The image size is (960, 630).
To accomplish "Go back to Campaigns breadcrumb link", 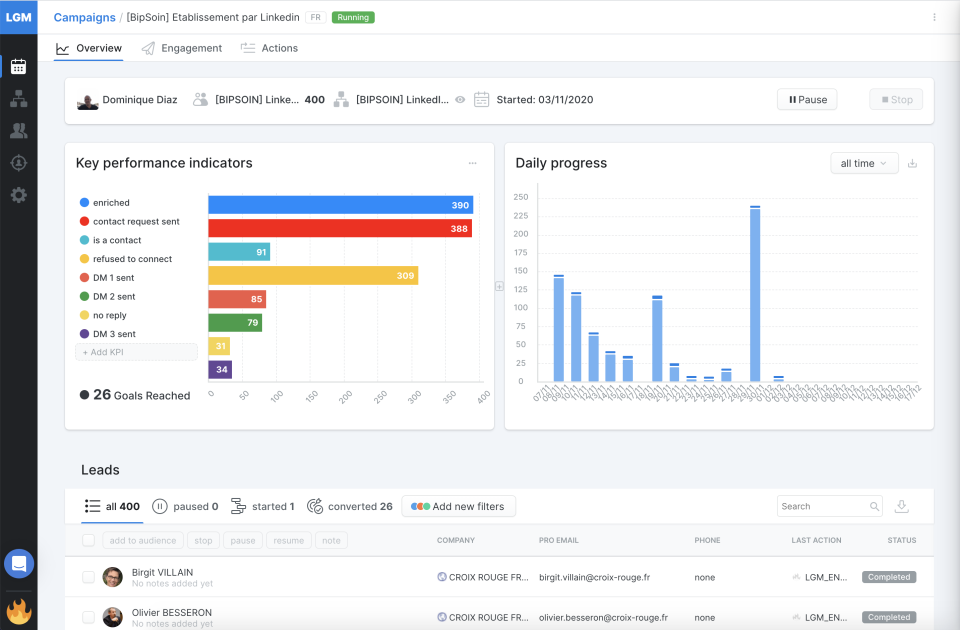I will (84, 17).
